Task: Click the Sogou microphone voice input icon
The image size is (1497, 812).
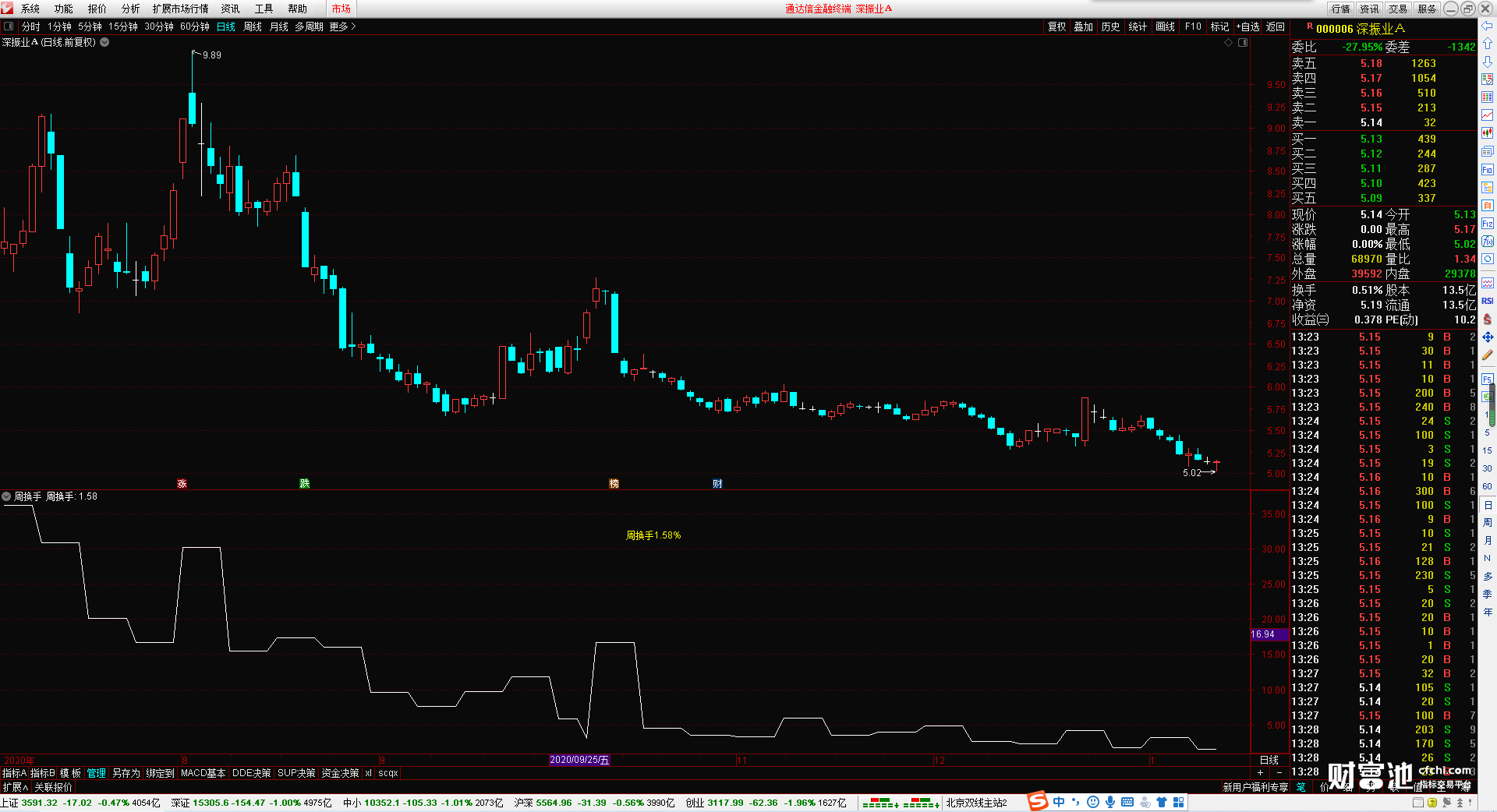Action: (1109, 802)
